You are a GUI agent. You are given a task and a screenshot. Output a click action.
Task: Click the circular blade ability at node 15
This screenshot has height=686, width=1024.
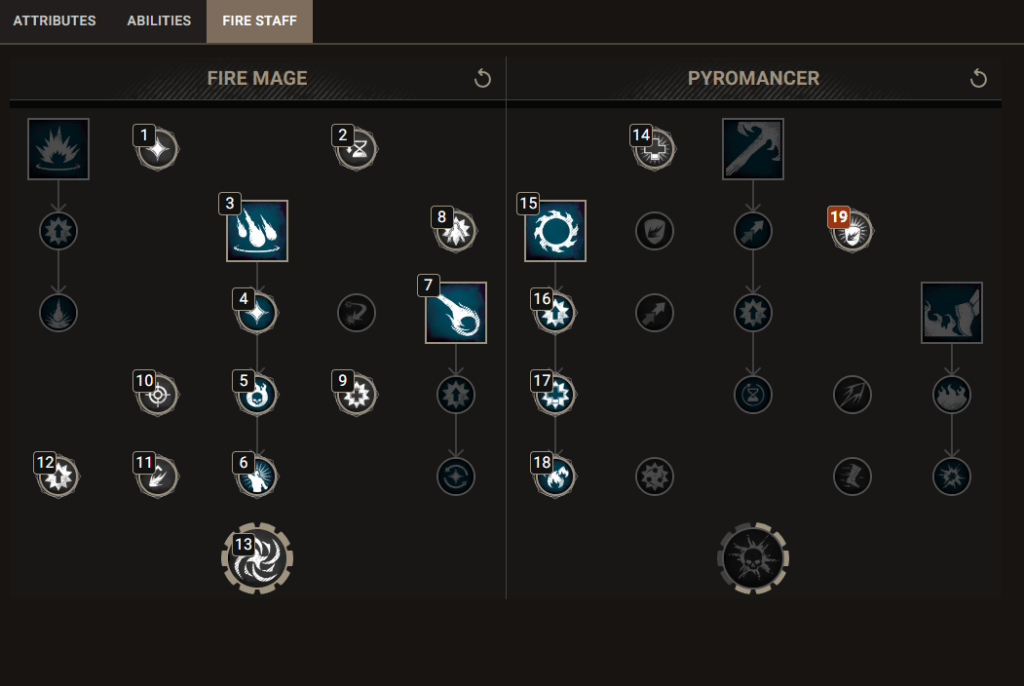pyautogui.click(x=555, y=231)
